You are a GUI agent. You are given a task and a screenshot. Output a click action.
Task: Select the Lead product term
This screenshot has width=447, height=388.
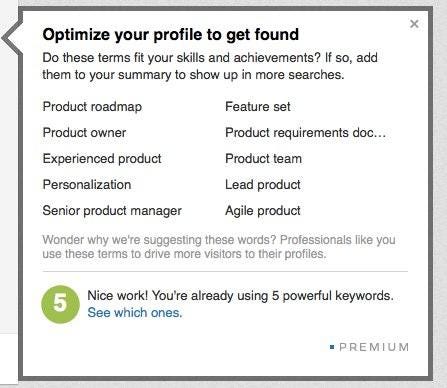pyautogui.click(x=263, y=185)
